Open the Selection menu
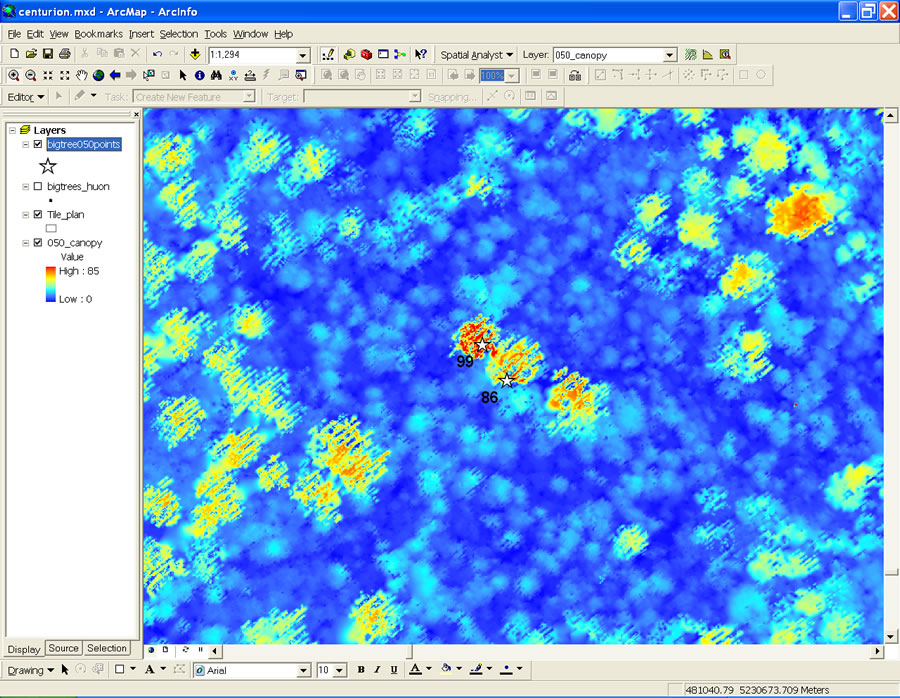This screenshot has height=698, width=900. [179, 34]
